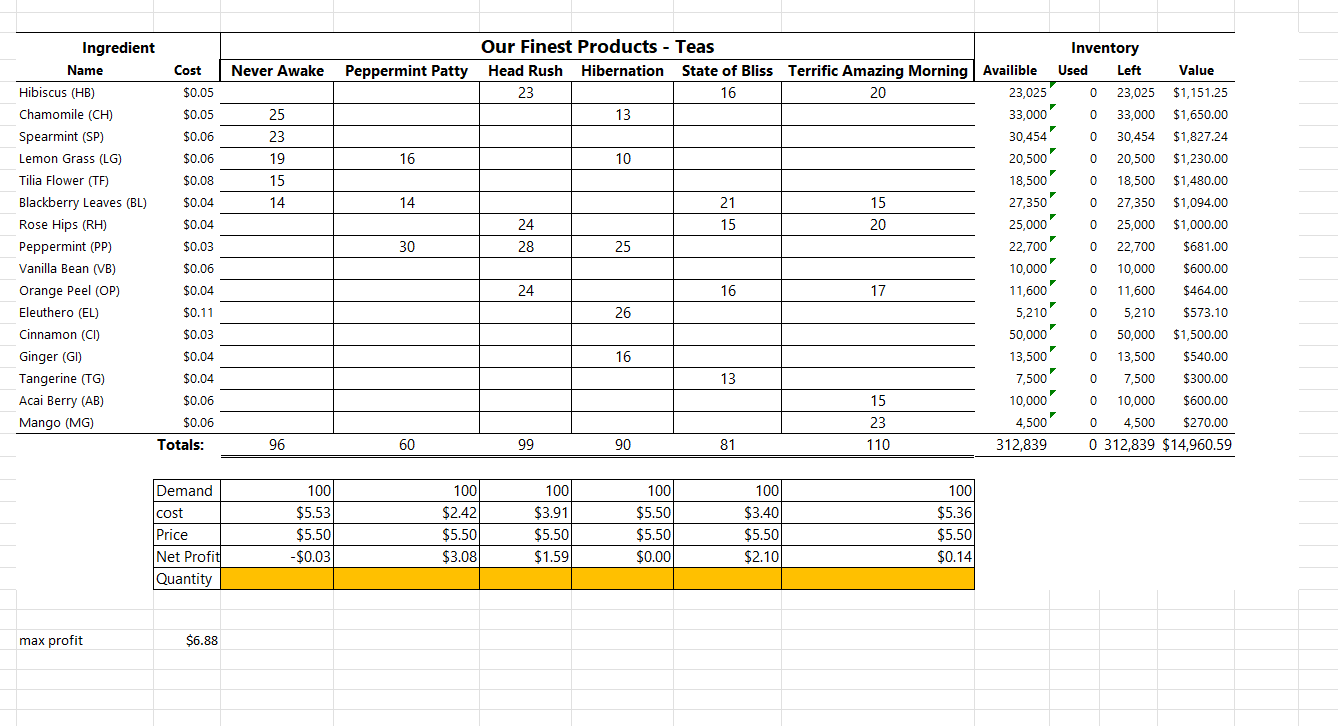Click the "Inventory" section header
Screen dimensions: 1338x726
[x=1104, y=48]
